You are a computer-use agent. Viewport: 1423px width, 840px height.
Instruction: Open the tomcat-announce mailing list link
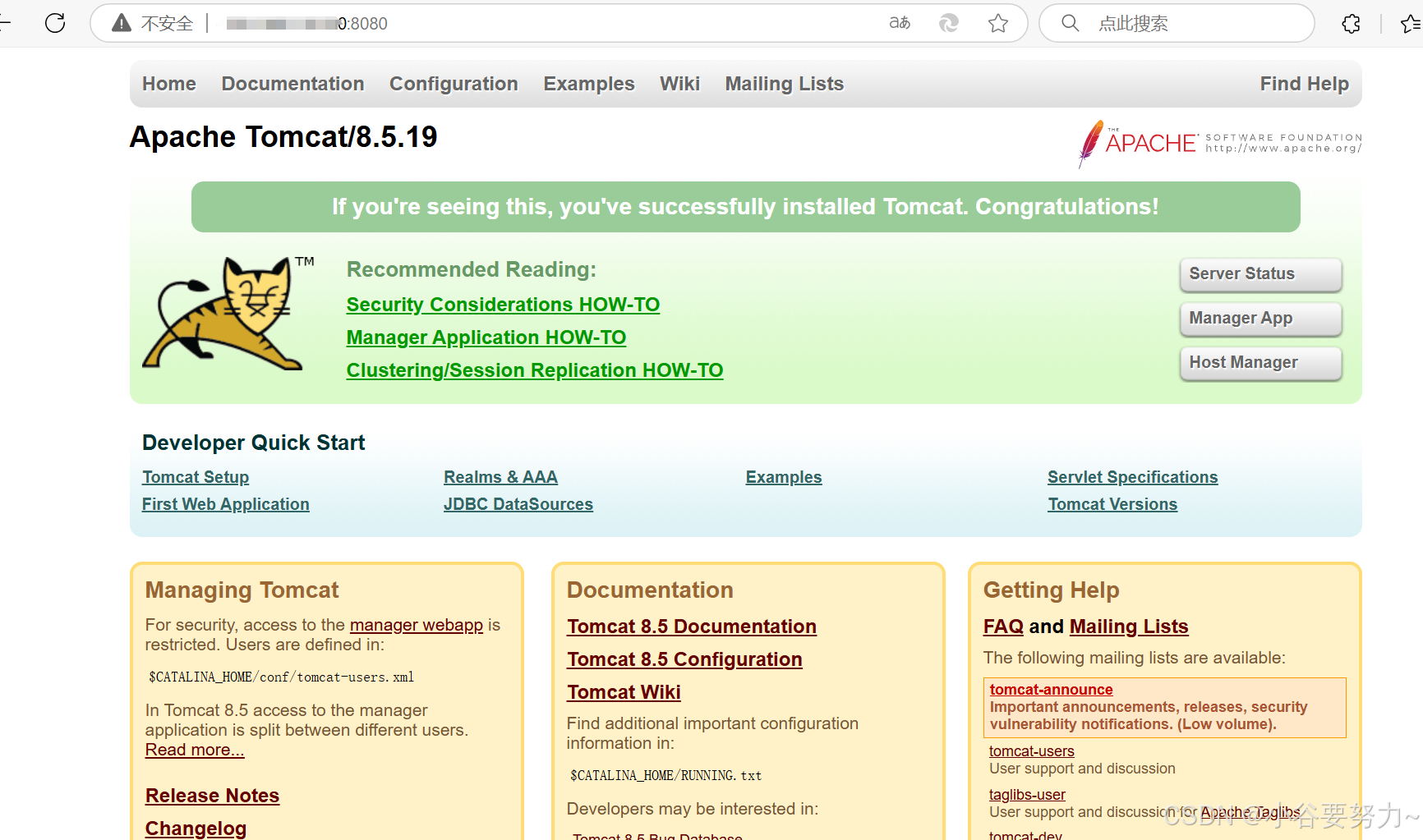pos(1051,690)
